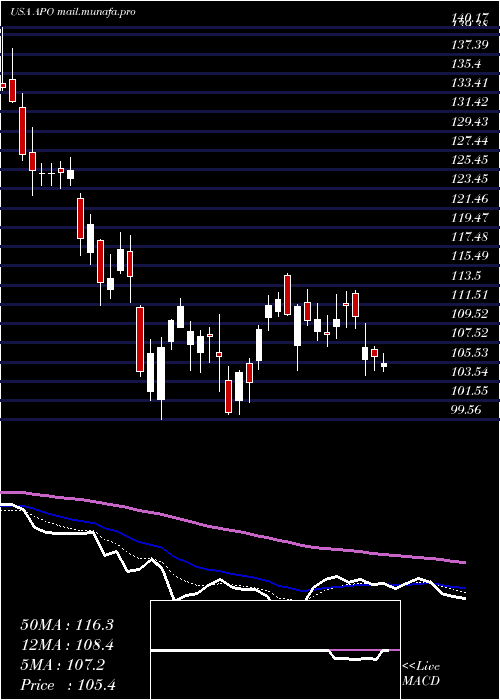This screenshot has width=500, height=700.
Task: Click the purple 50MA line's right end
Action: (463, 562)
